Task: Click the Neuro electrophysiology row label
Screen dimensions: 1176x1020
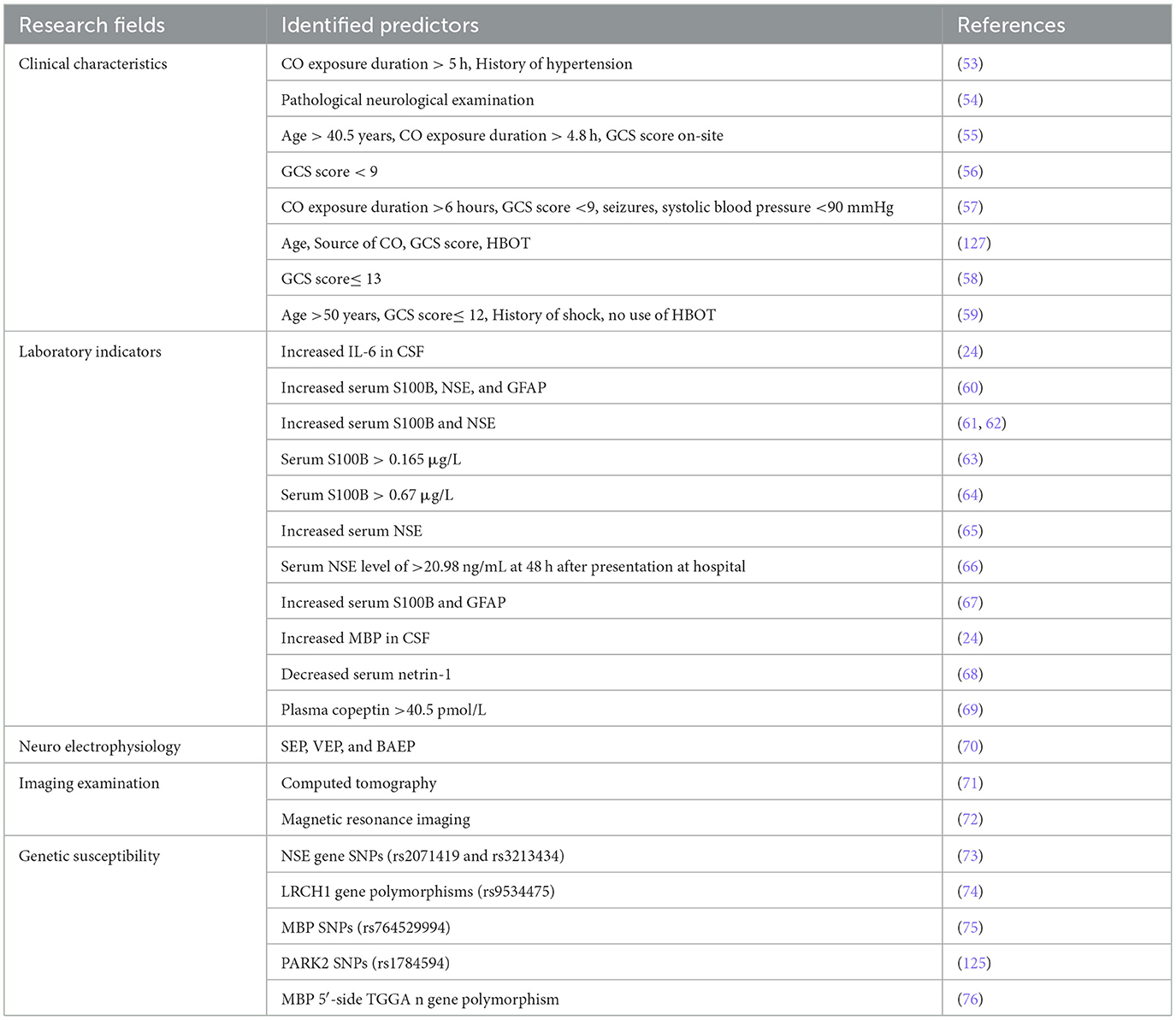Action: (100, 747)
